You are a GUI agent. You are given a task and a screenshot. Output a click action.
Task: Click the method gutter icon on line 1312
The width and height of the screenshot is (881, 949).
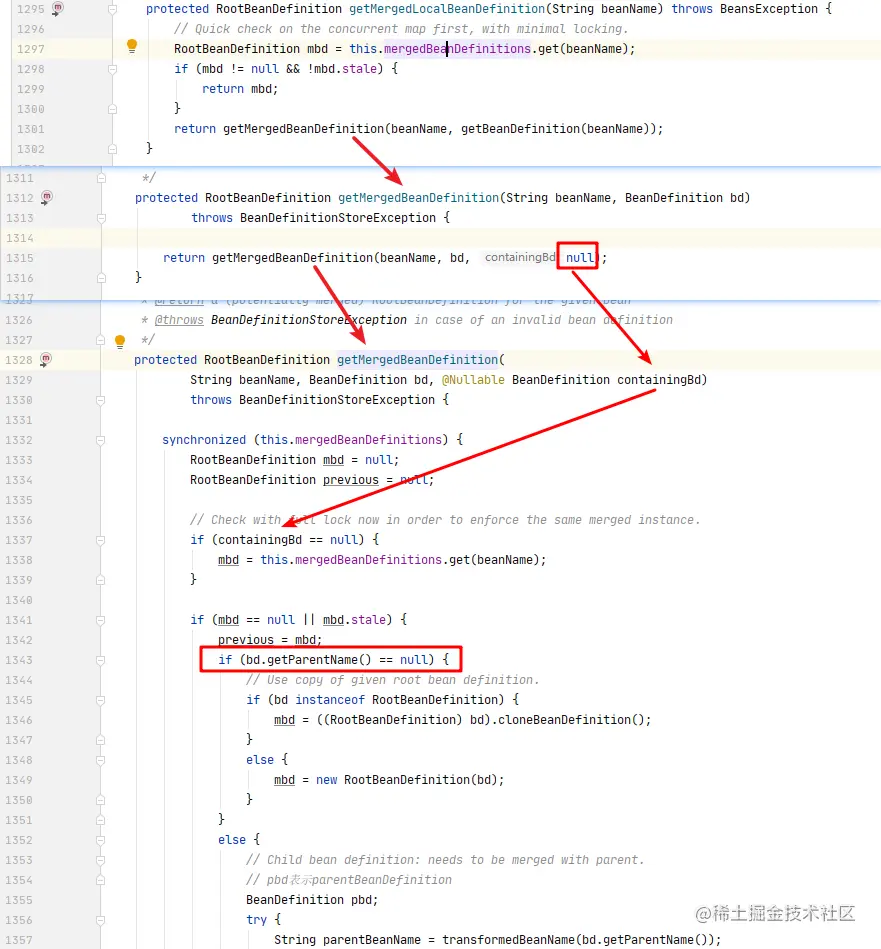point(47,197)
